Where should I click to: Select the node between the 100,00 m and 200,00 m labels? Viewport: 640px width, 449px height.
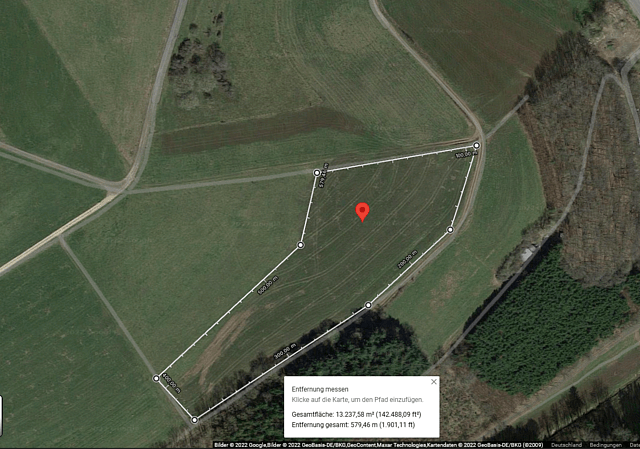(x=450, y=230)
